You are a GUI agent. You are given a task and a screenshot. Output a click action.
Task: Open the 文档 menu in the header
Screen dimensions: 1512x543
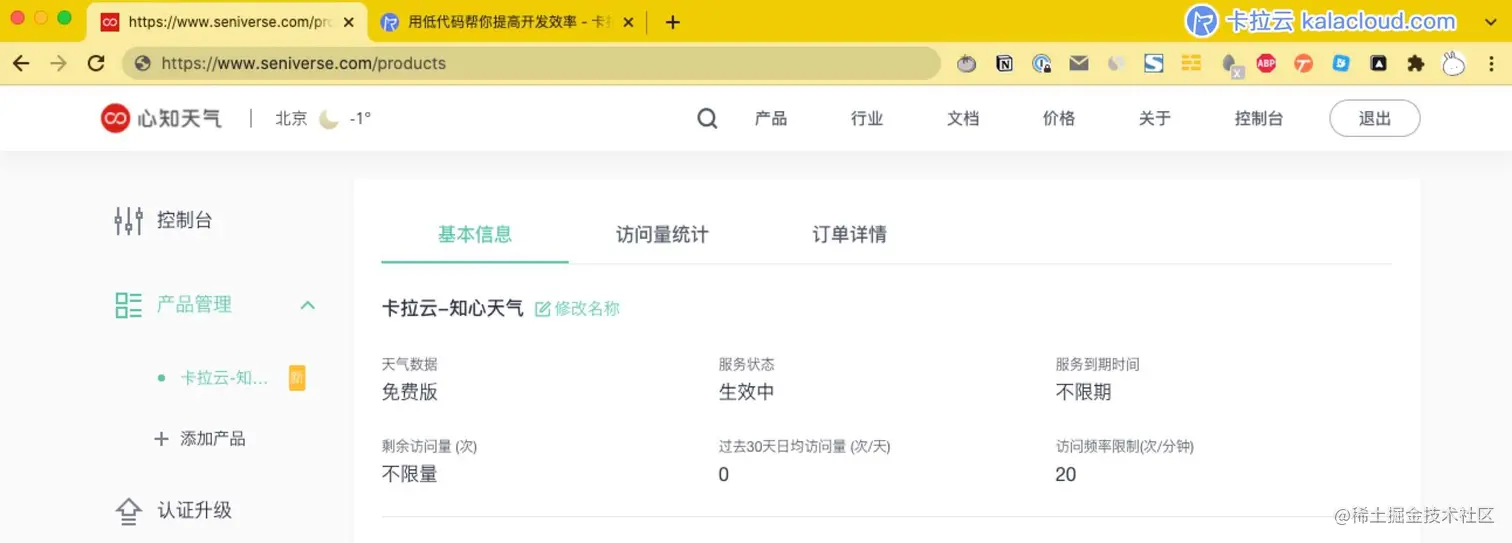pyautogui.click(x=963, y=119)
